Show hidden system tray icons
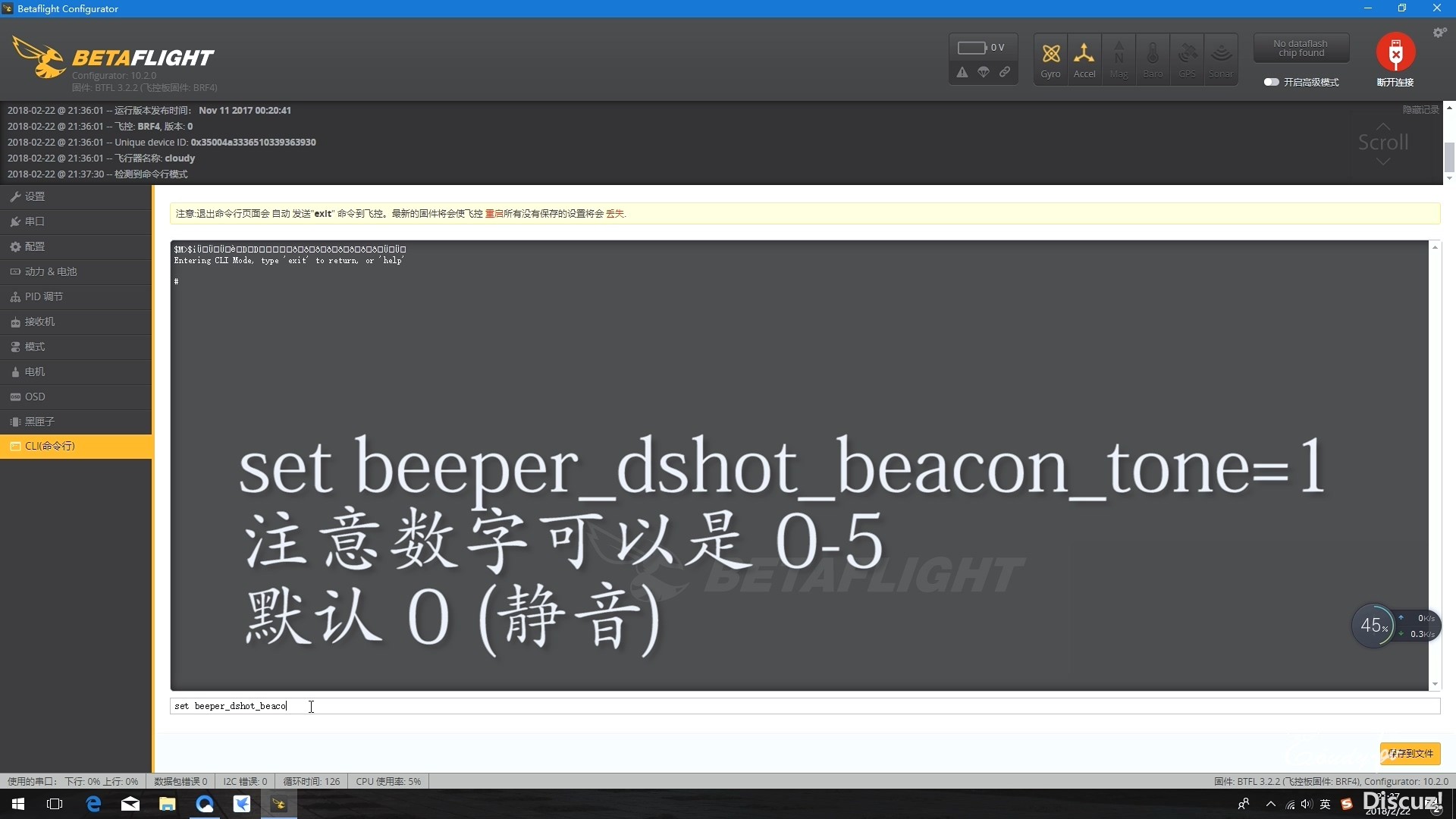The height and width of the screenshot is (819, 1456). tap(1271, 804)
